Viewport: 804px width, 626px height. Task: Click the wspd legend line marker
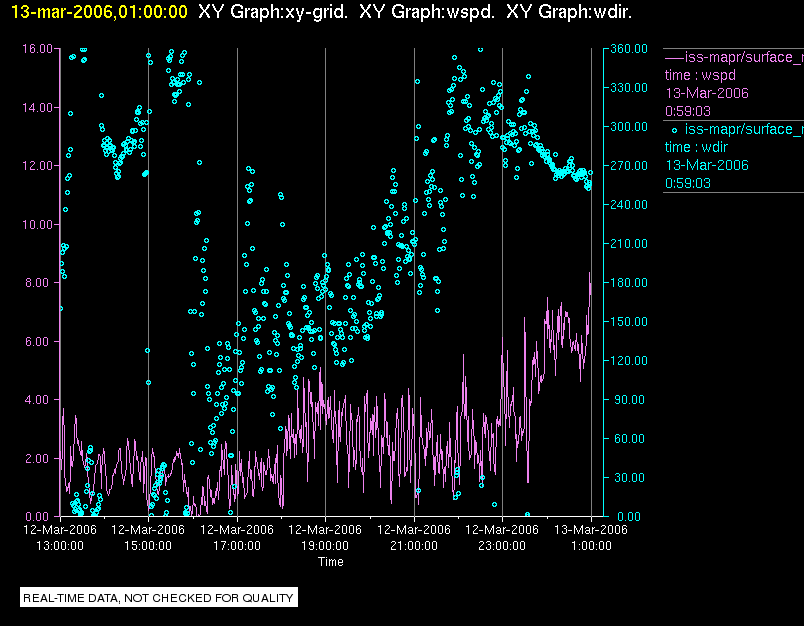[x=674, y=57]
